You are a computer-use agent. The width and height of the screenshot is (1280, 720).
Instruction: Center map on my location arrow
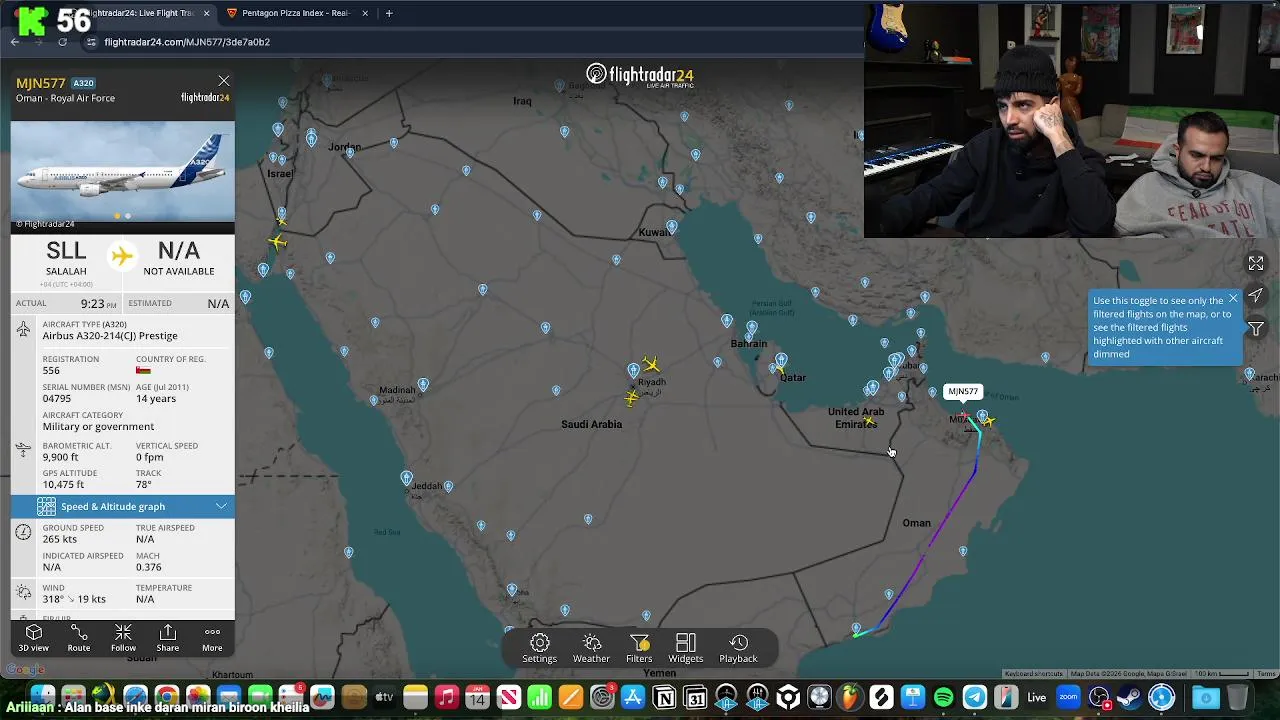tap(1256, 296)
